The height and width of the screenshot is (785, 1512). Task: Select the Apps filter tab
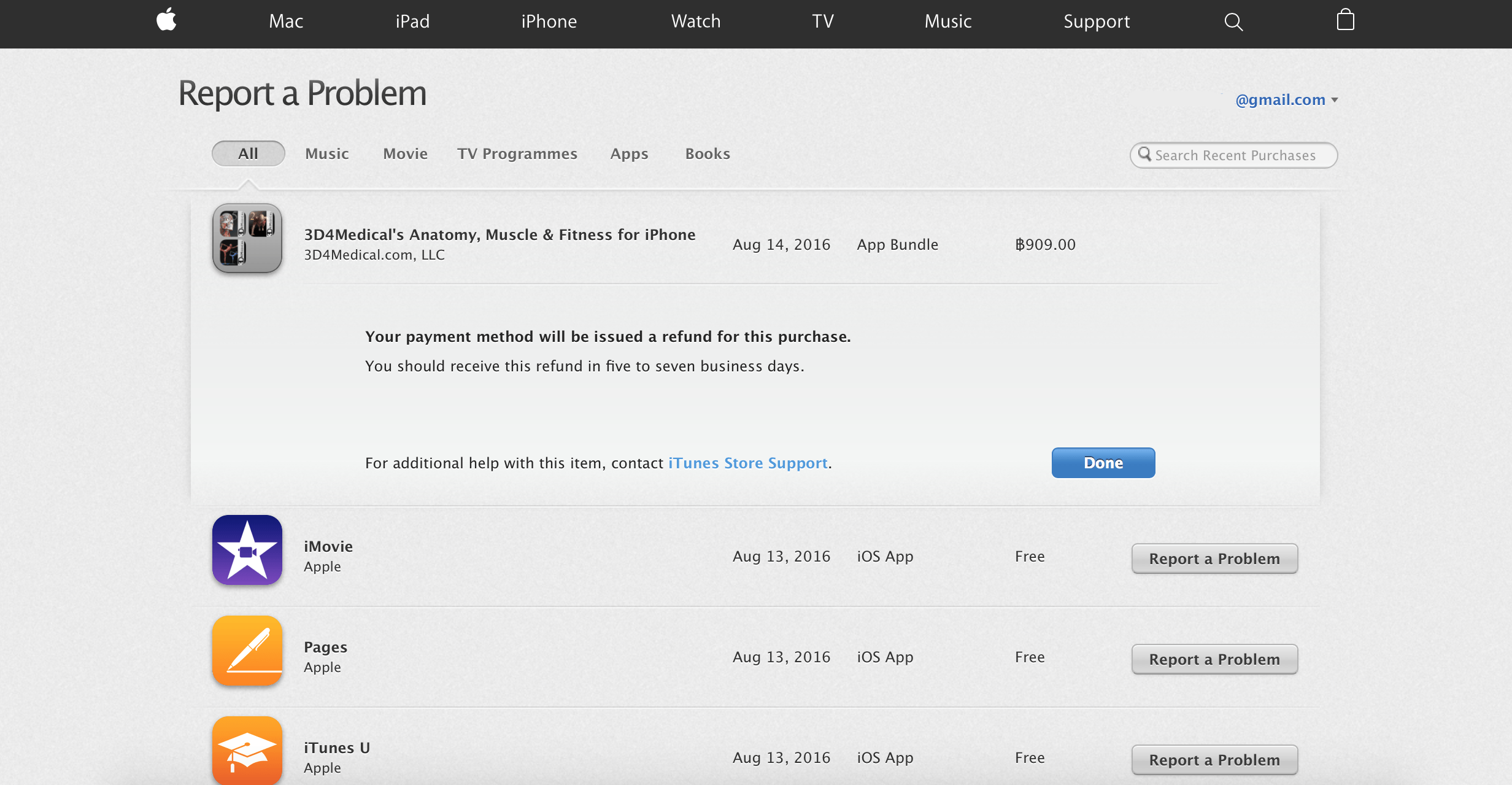628,154
